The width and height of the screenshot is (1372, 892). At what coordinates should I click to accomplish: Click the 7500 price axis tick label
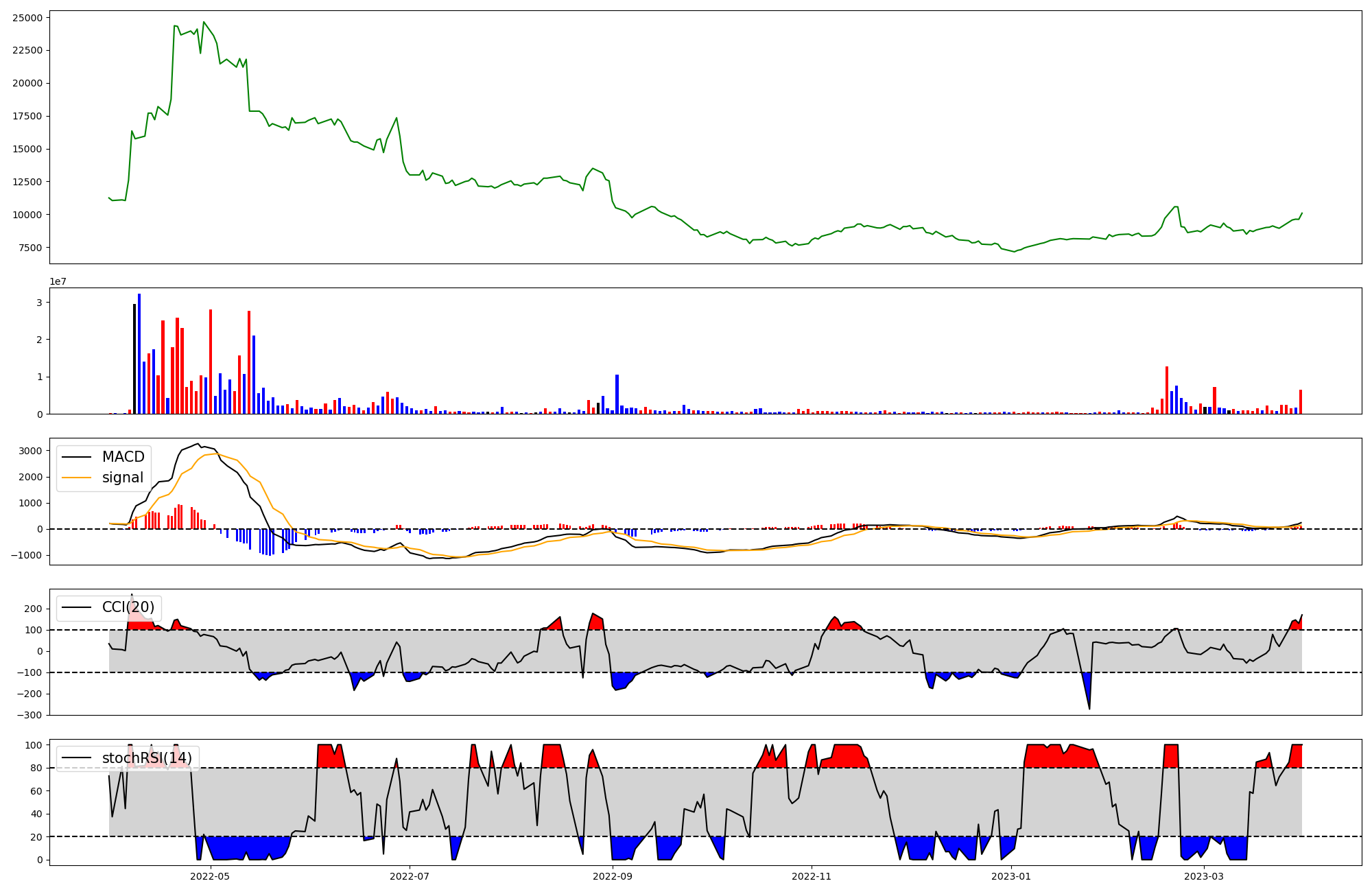[30, 248]
